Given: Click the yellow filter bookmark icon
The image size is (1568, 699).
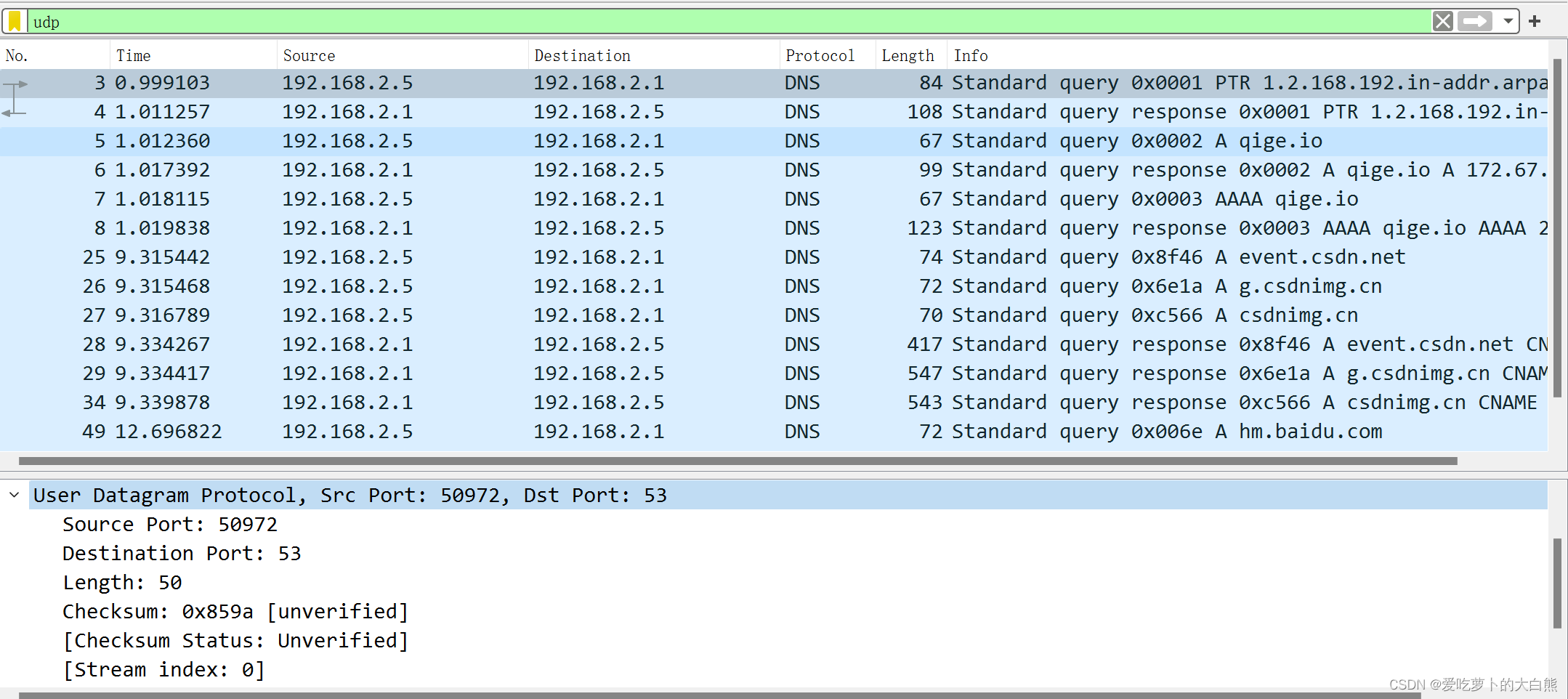Looking at the screenshot, I should tap(15, 21).
